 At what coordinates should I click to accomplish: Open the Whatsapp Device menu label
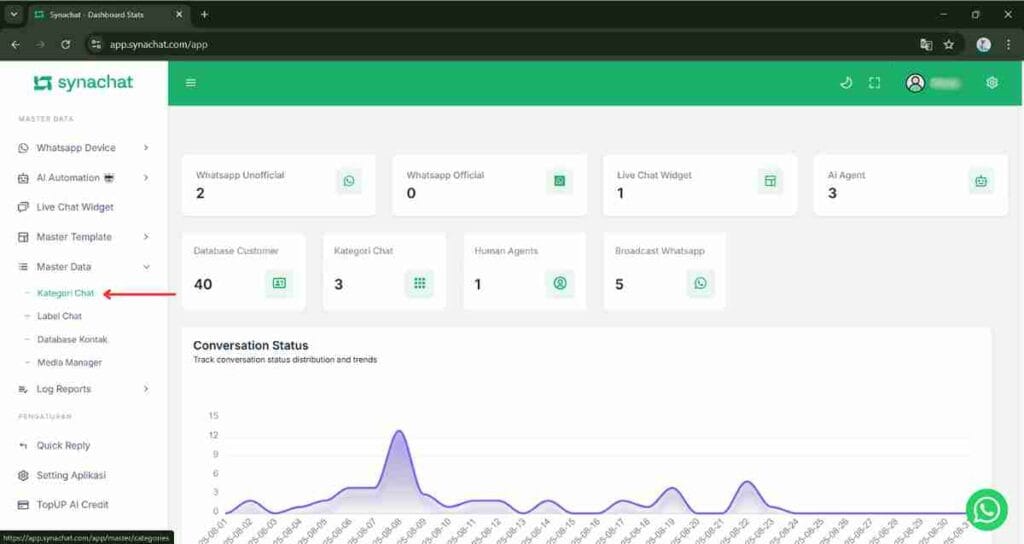[76, 148]
